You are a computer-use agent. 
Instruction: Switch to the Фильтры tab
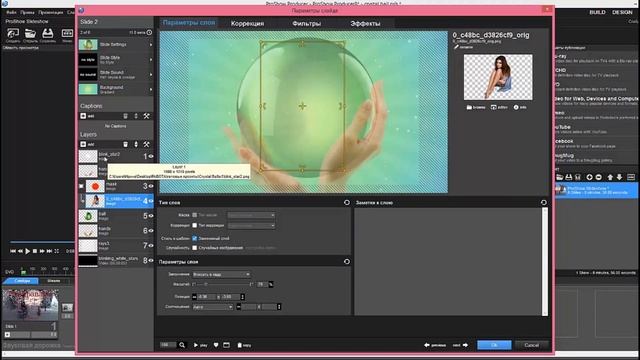(x=307, y=24)
